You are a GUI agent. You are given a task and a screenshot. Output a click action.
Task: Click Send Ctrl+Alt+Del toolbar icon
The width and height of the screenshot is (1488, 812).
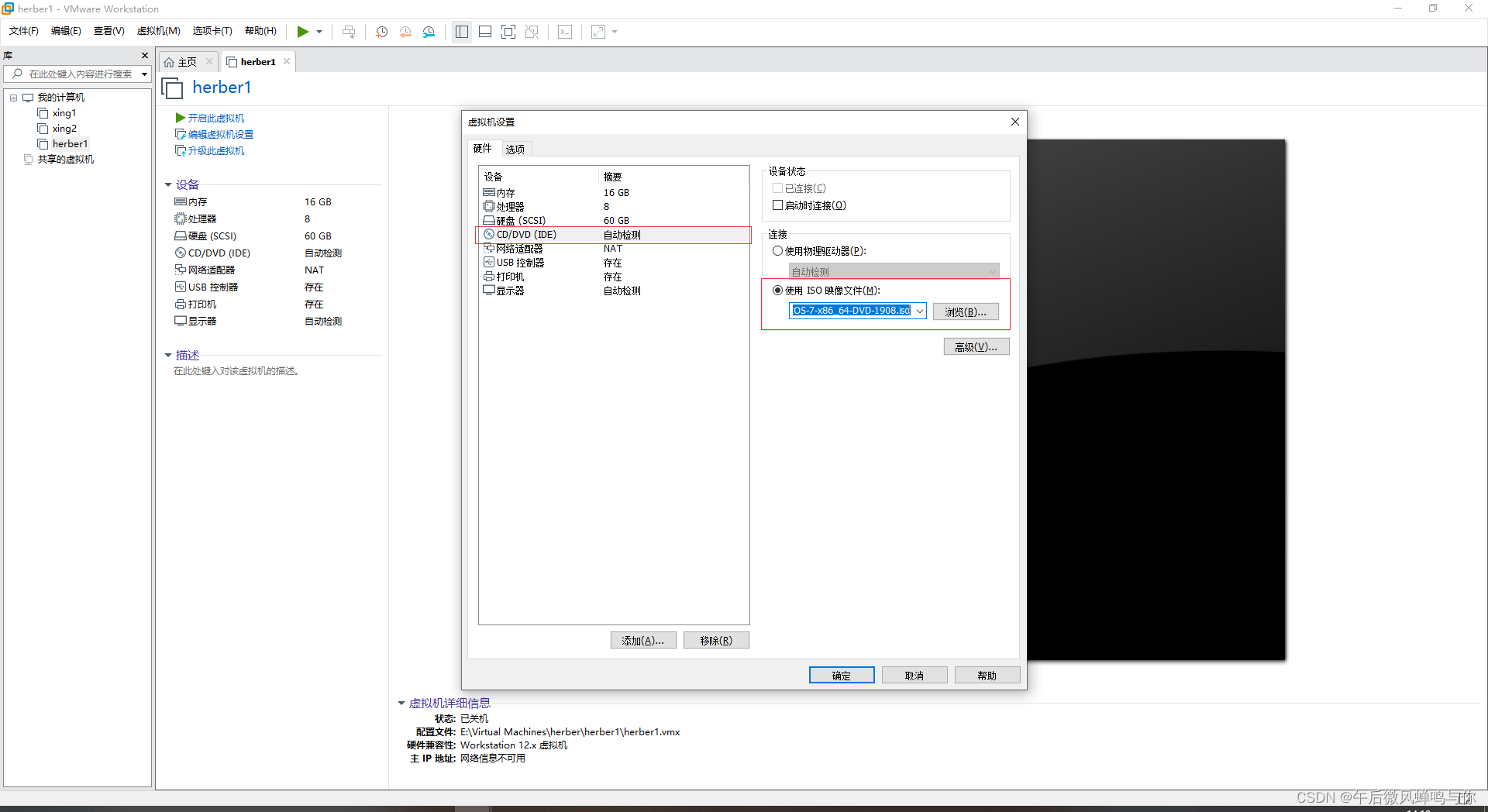tap(349, 32)
